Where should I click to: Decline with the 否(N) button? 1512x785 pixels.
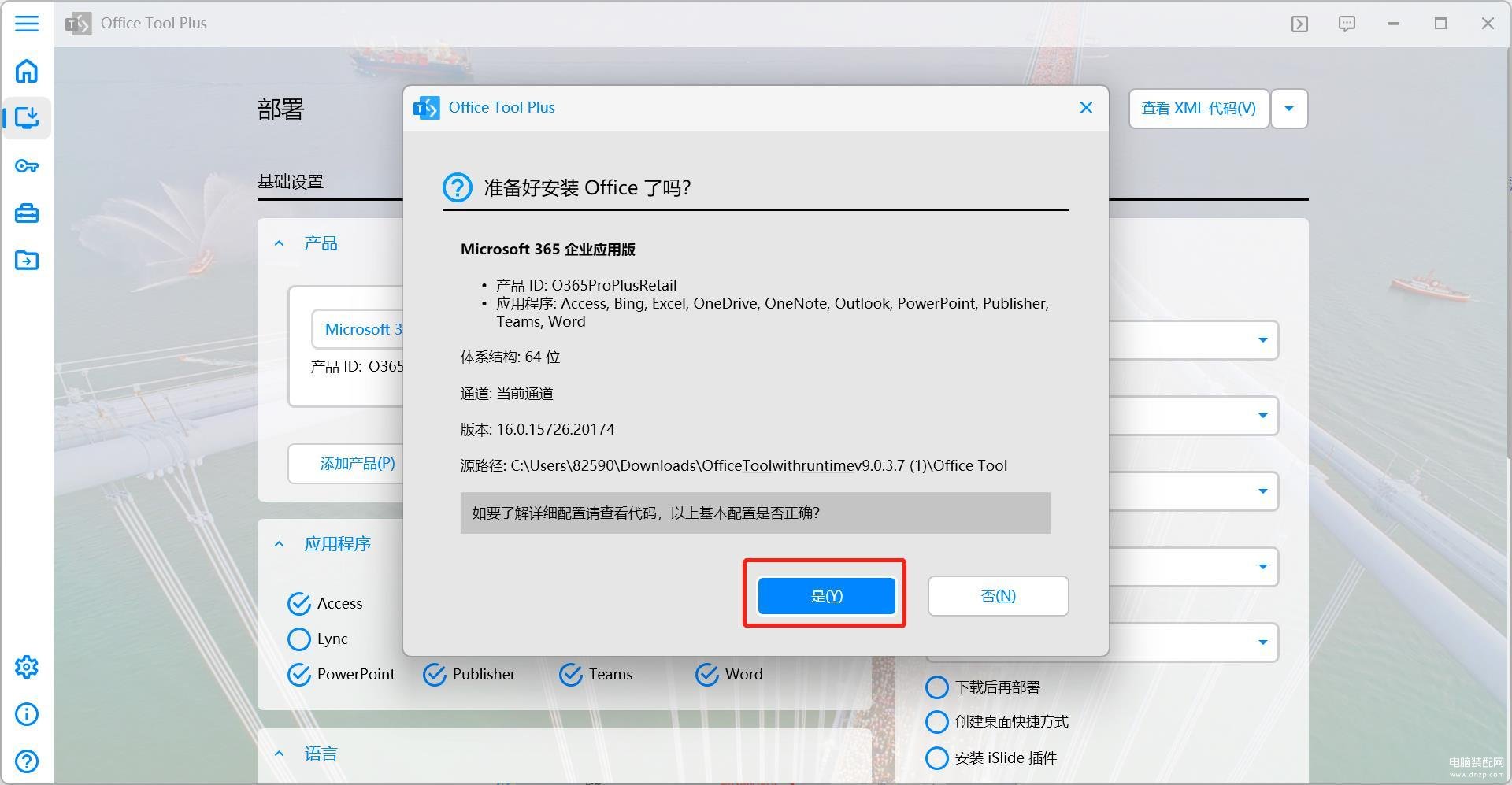tap(998, 595)
